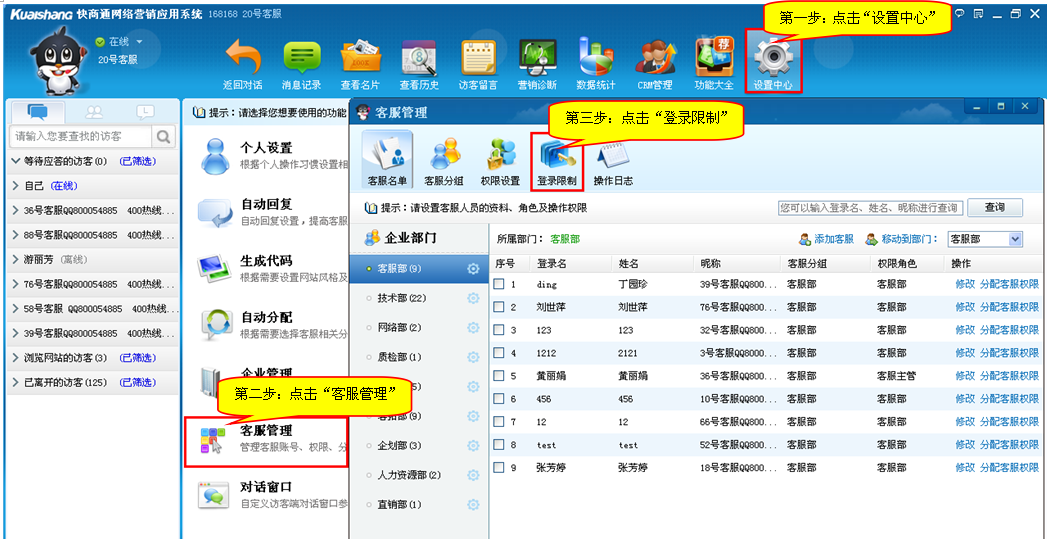Open CRM管理 icon in toolbar
This screenshot has width=1047, height=540.
(655, 59)
